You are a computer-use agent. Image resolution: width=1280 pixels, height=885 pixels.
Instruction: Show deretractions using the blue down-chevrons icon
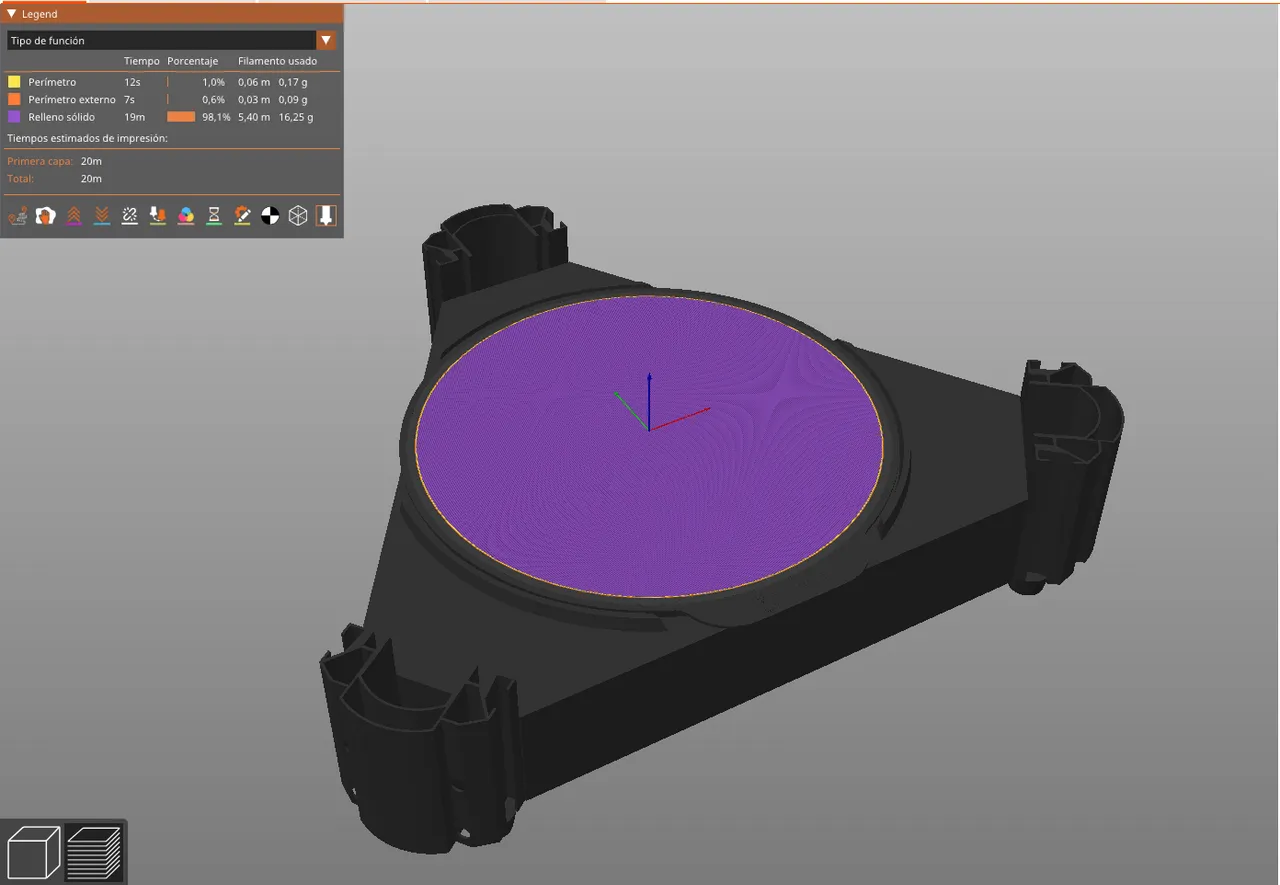101,215
